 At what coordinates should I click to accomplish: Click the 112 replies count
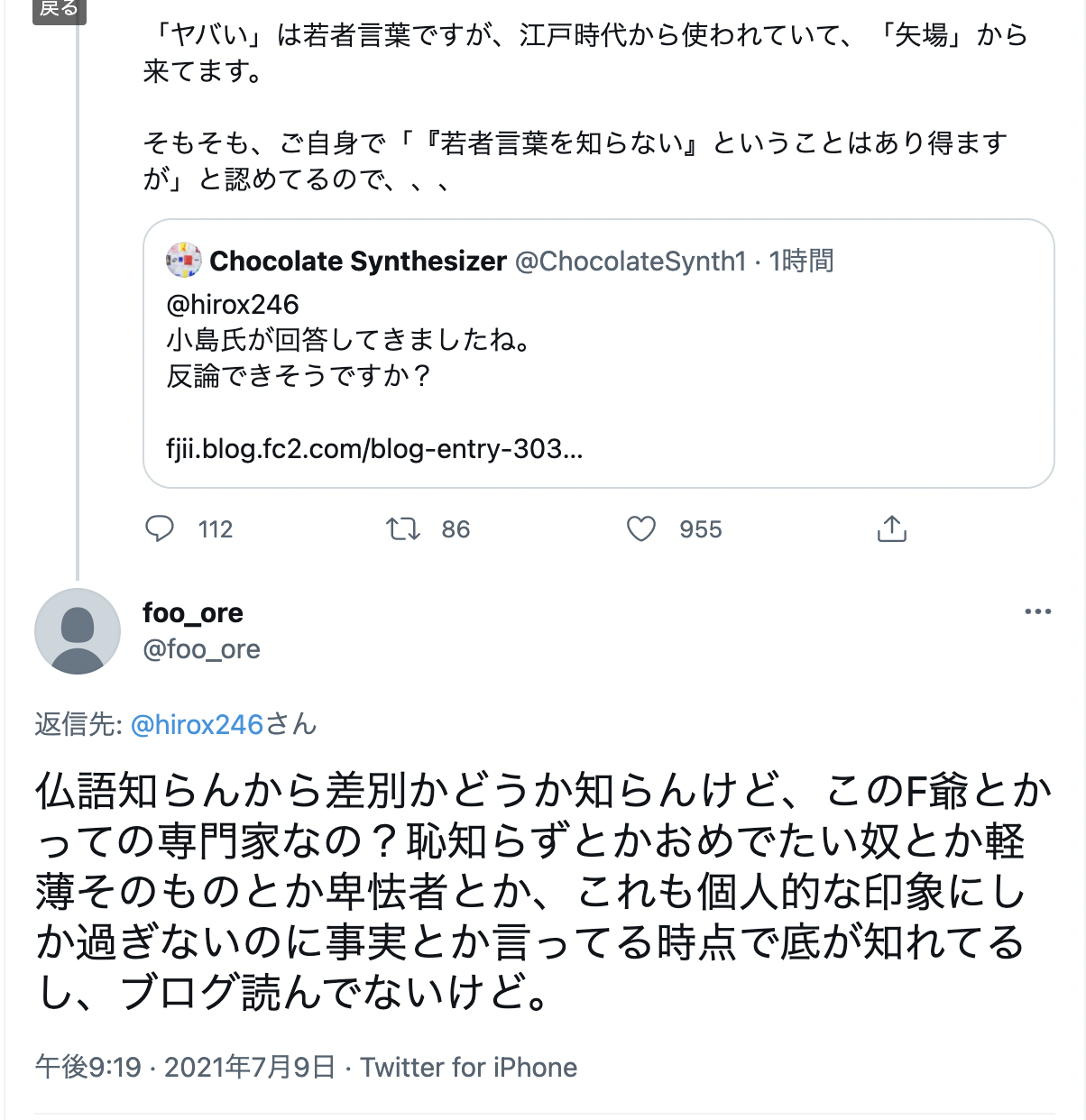(216, 529)
